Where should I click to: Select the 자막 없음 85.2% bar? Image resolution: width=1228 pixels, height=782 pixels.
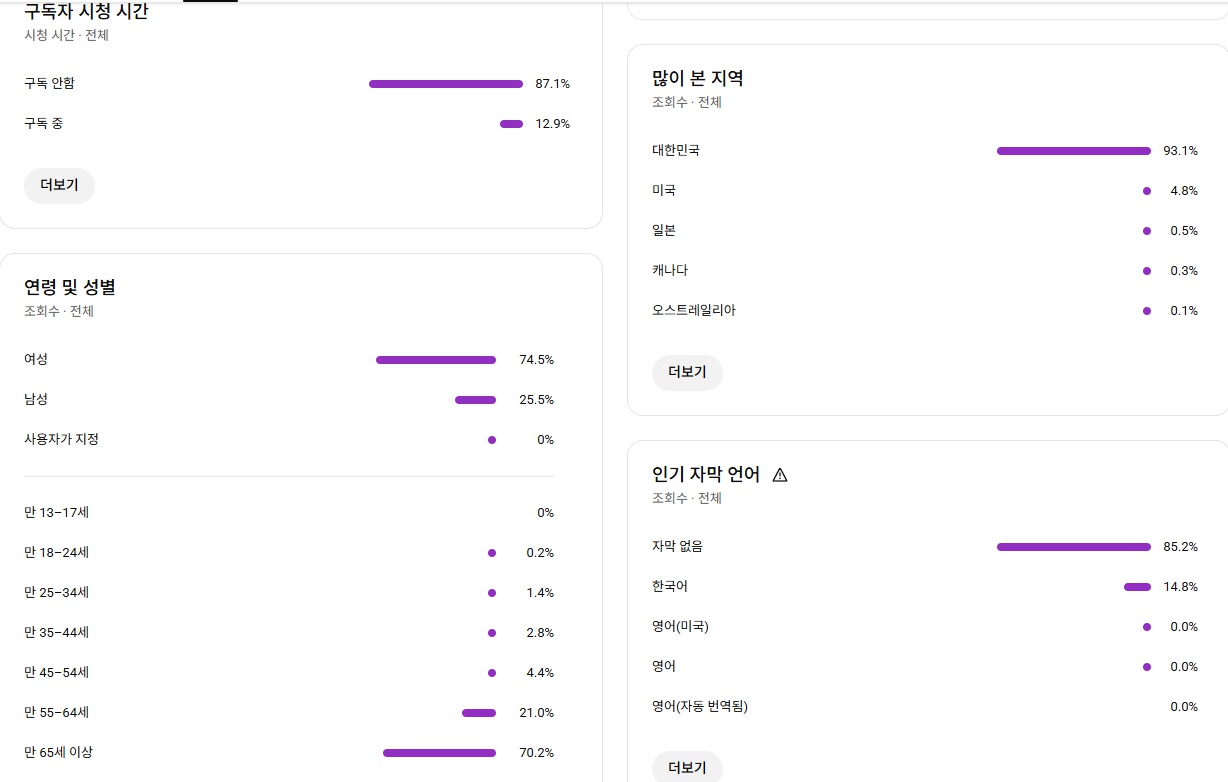click(x=1073, y=547)
